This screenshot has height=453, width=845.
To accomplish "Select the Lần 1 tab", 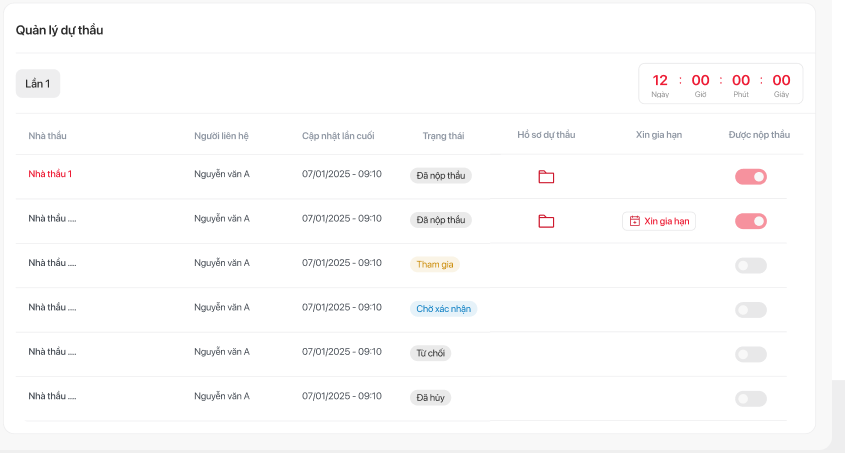I will click(x=38, y=84).
